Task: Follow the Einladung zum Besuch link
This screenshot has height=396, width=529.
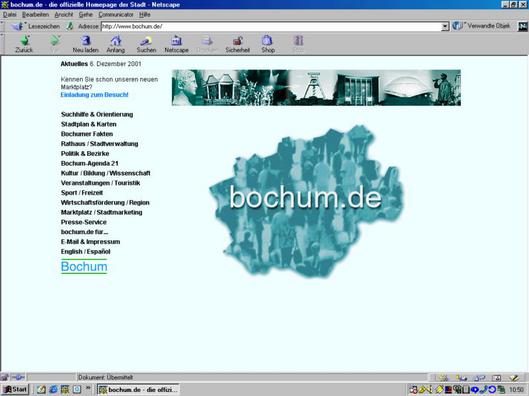Action: tap(94, 95)
